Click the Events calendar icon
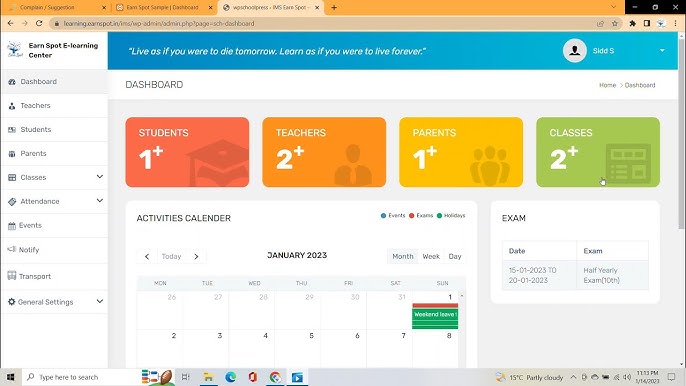Viewport: 686px width, 386px height. [x=12, y=226]
